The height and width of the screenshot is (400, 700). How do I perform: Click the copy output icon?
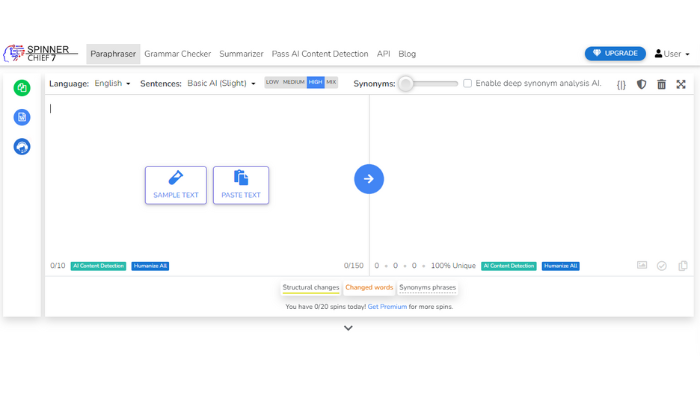pos(683,266)
